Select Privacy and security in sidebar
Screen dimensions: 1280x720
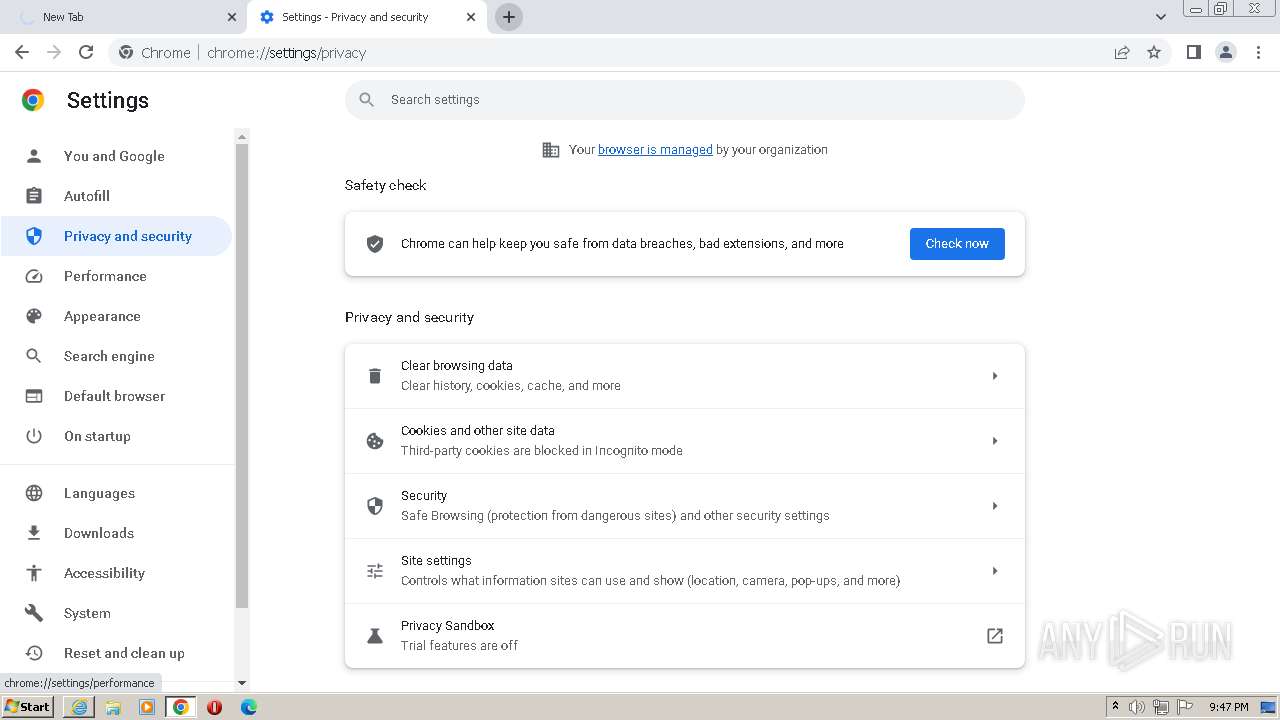click(x=116, y=236)
